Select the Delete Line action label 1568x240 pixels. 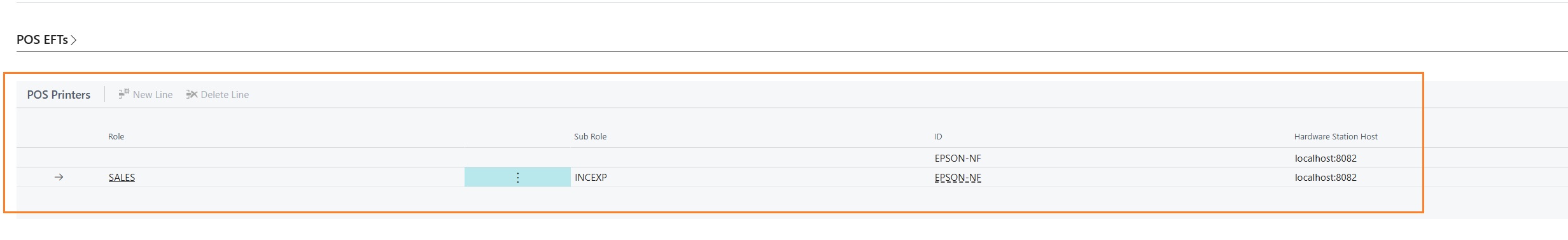pos(225,95)
